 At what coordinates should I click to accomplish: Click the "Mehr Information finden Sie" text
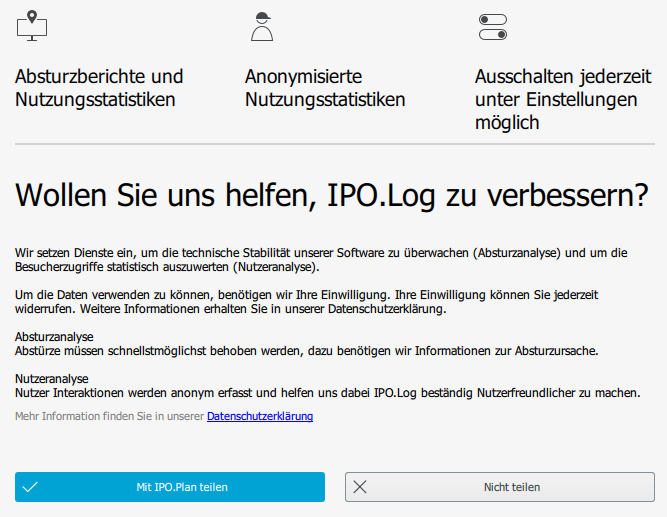pyautogui.click(x=109, y=416)
